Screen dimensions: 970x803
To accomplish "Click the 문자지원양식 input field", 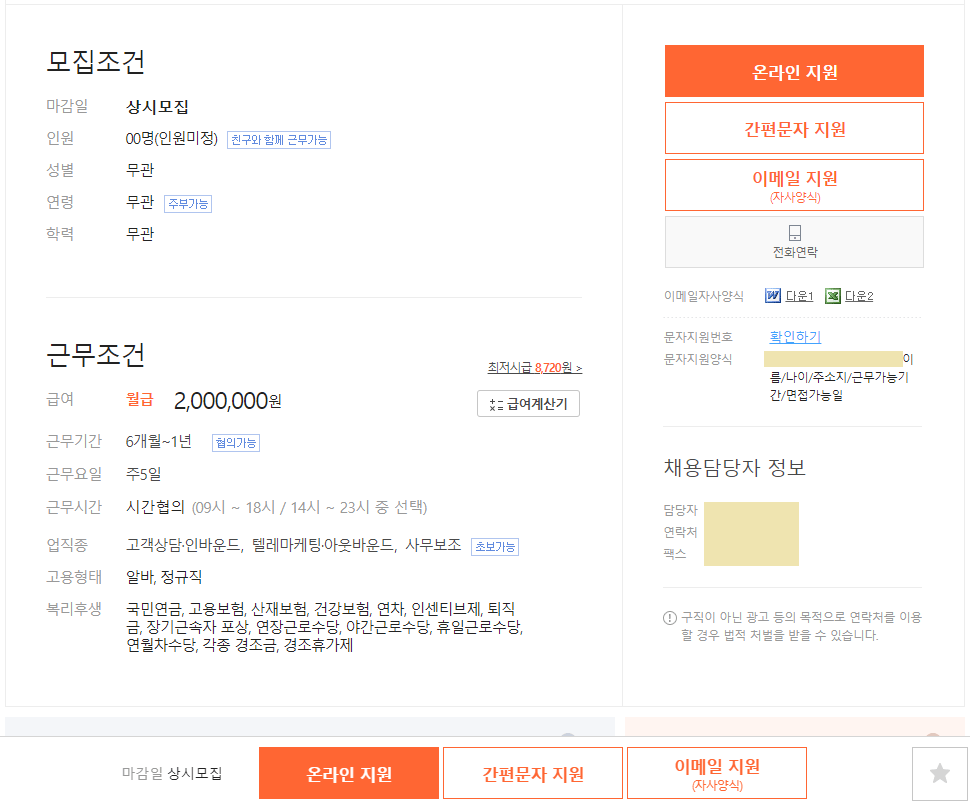I will 835,360.
